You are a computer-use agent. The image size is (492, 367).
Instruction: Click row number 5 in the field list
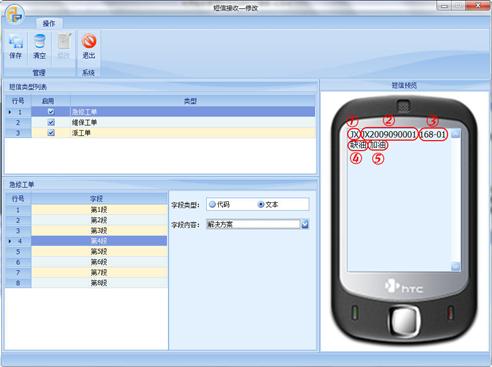[x=18, y=251]
